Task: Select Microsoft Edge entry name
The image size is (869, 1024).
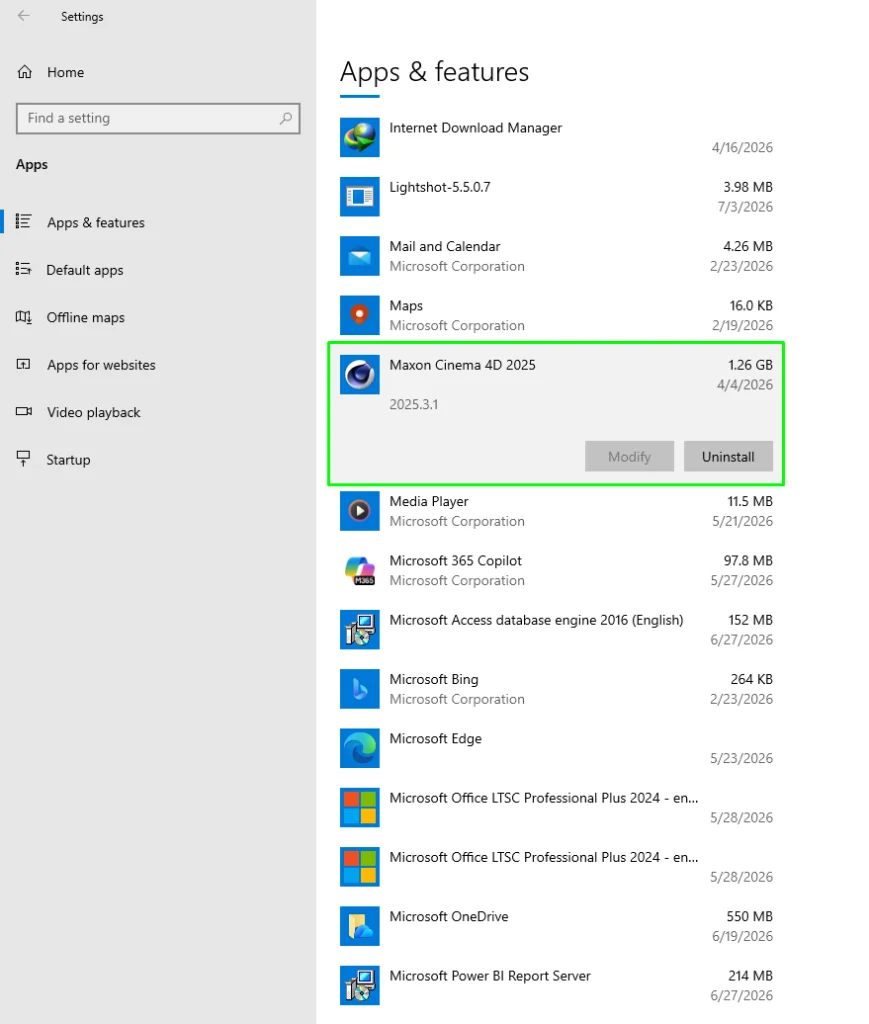Action: [x=435, y=739]
